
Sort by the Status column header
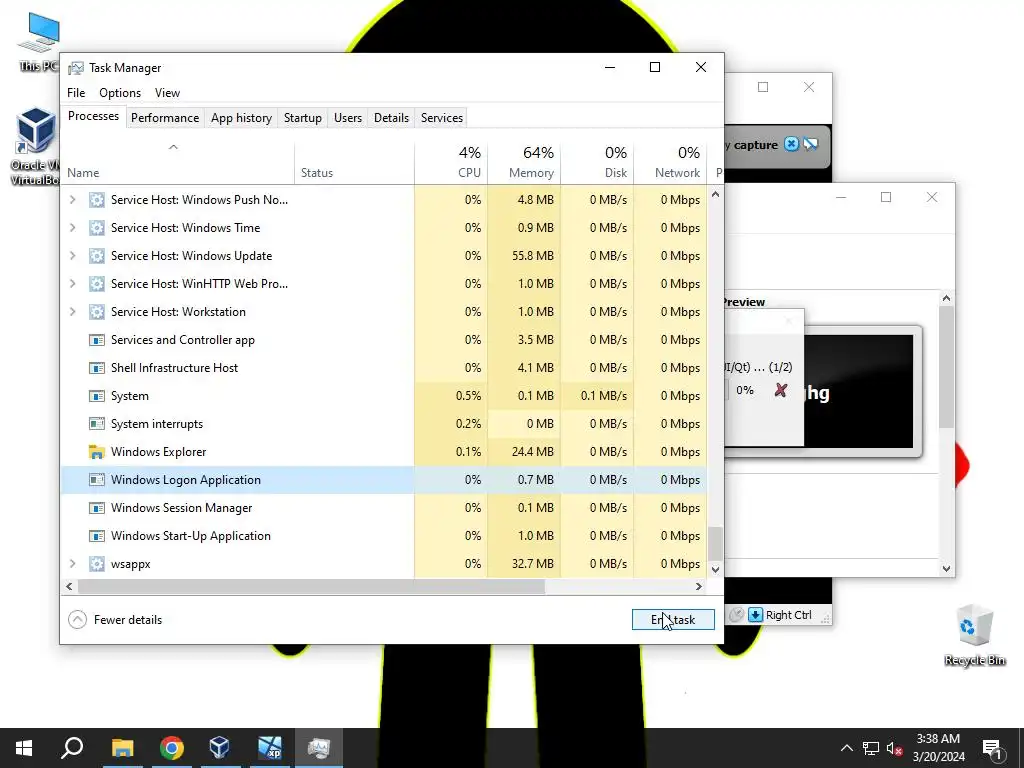coord(354,163)
